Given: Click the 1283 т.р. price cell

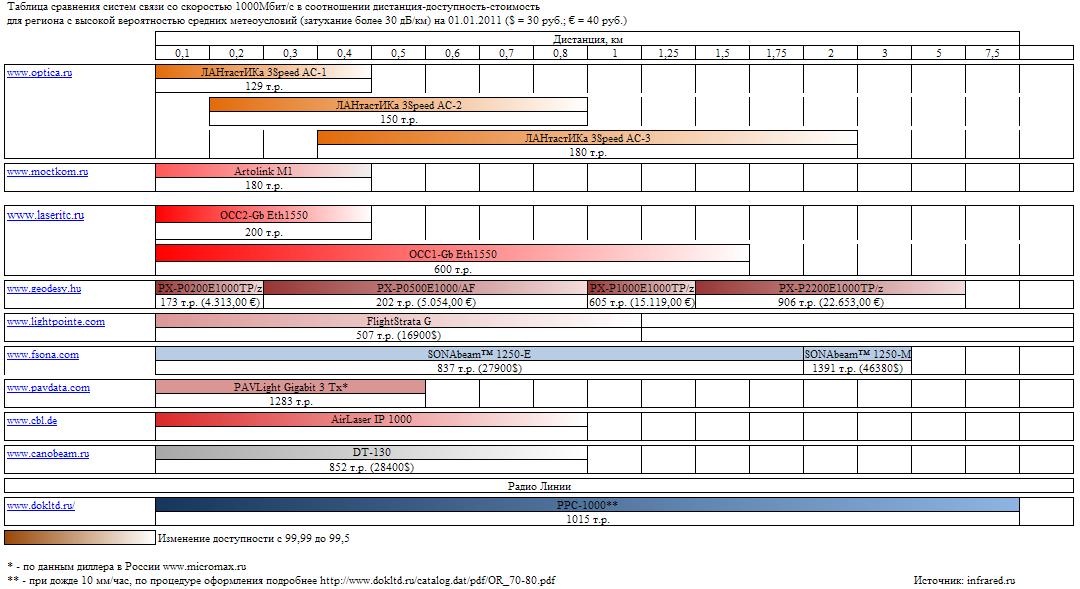Looking at the screenshot, I should click(290, 401).
